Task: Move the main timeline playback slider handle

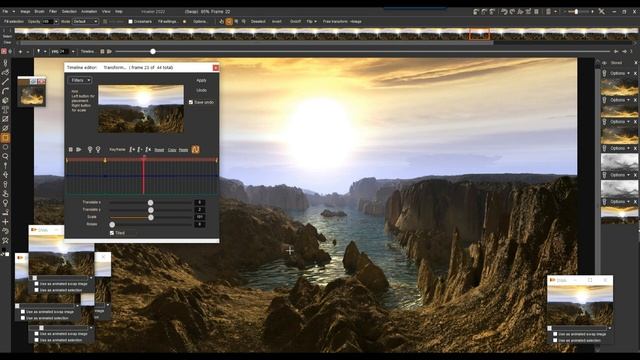Action: point(153,51)
